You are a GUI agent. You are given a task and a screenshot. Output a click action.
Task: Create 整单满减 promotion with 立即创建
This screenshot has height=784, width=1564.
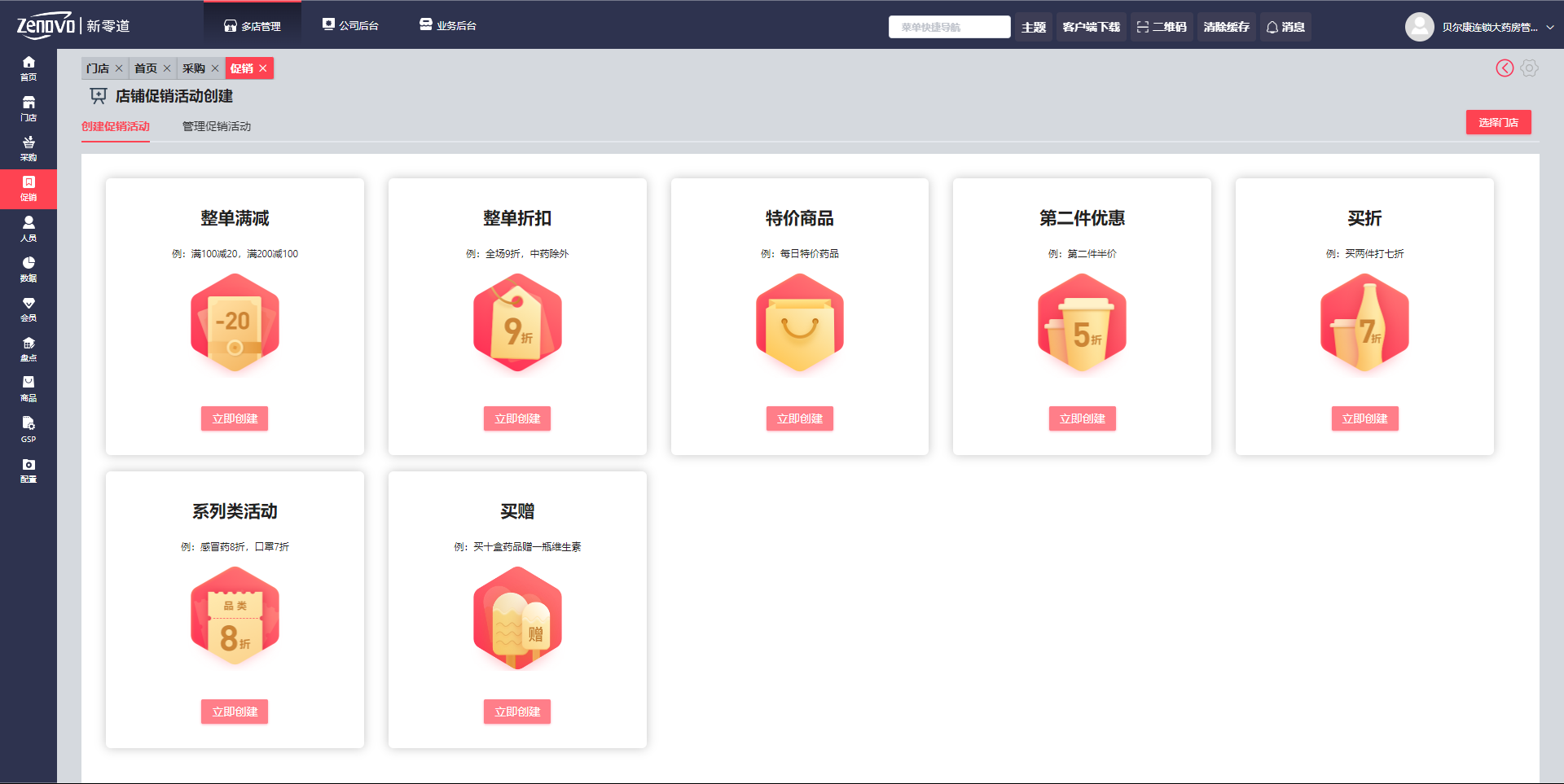click(x=235, y=418)
